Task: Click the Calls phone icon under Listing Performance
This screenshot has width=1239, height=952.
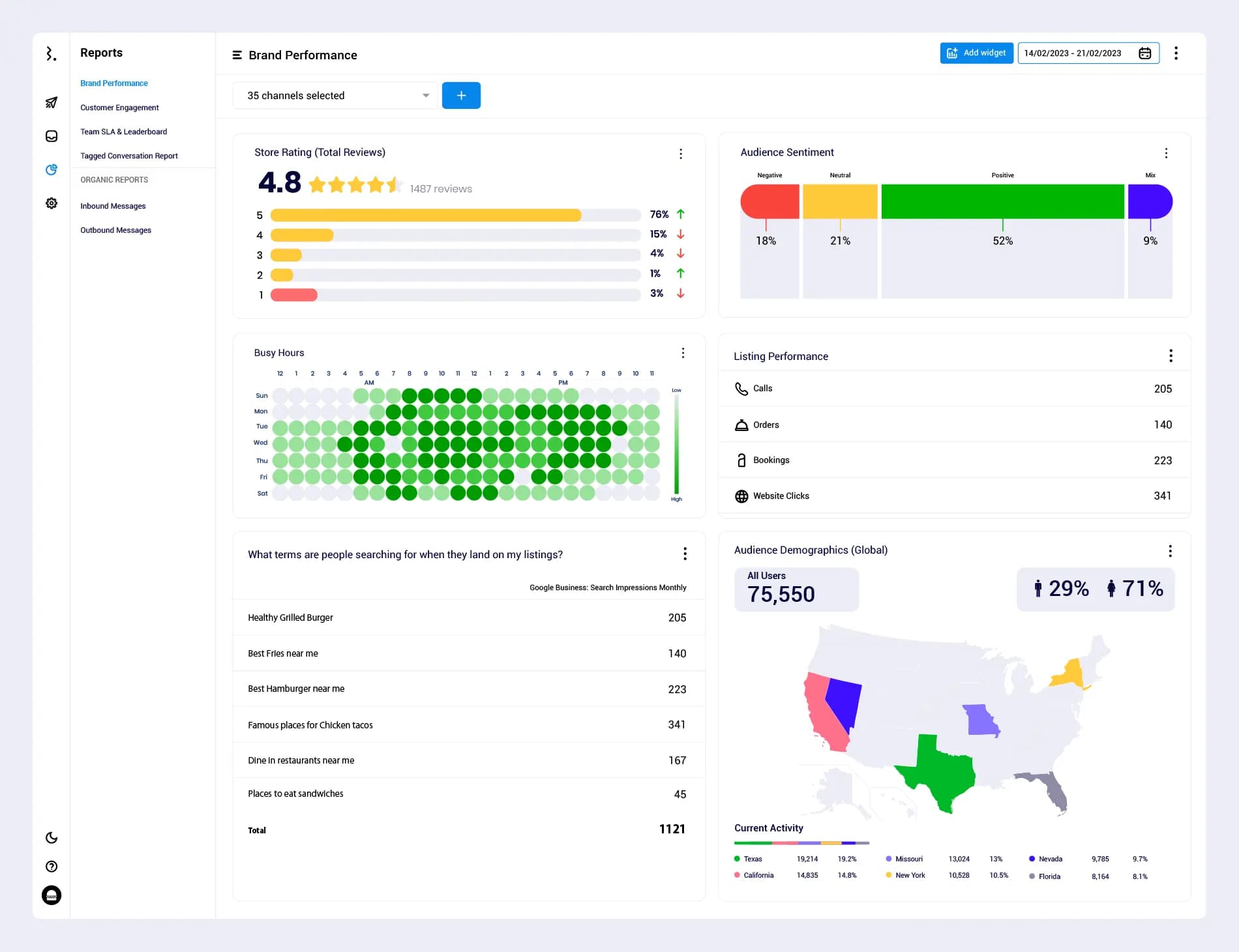Action: (741, 388)
